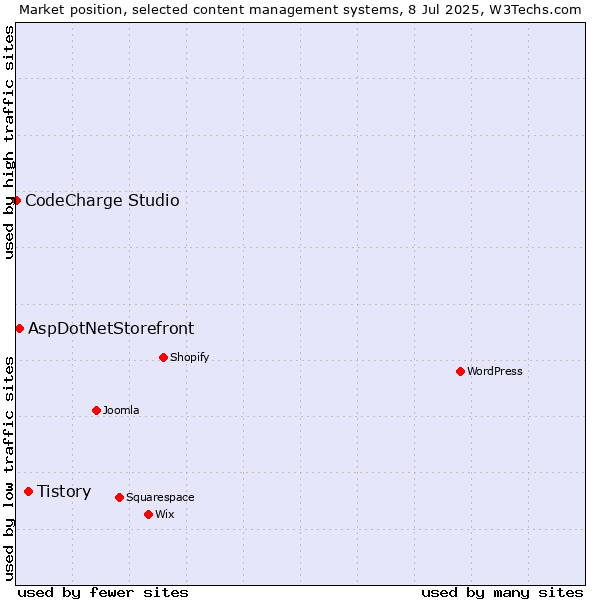Click the 'used by low traffic sites' label
600x600 pixels.
(8, 469)
